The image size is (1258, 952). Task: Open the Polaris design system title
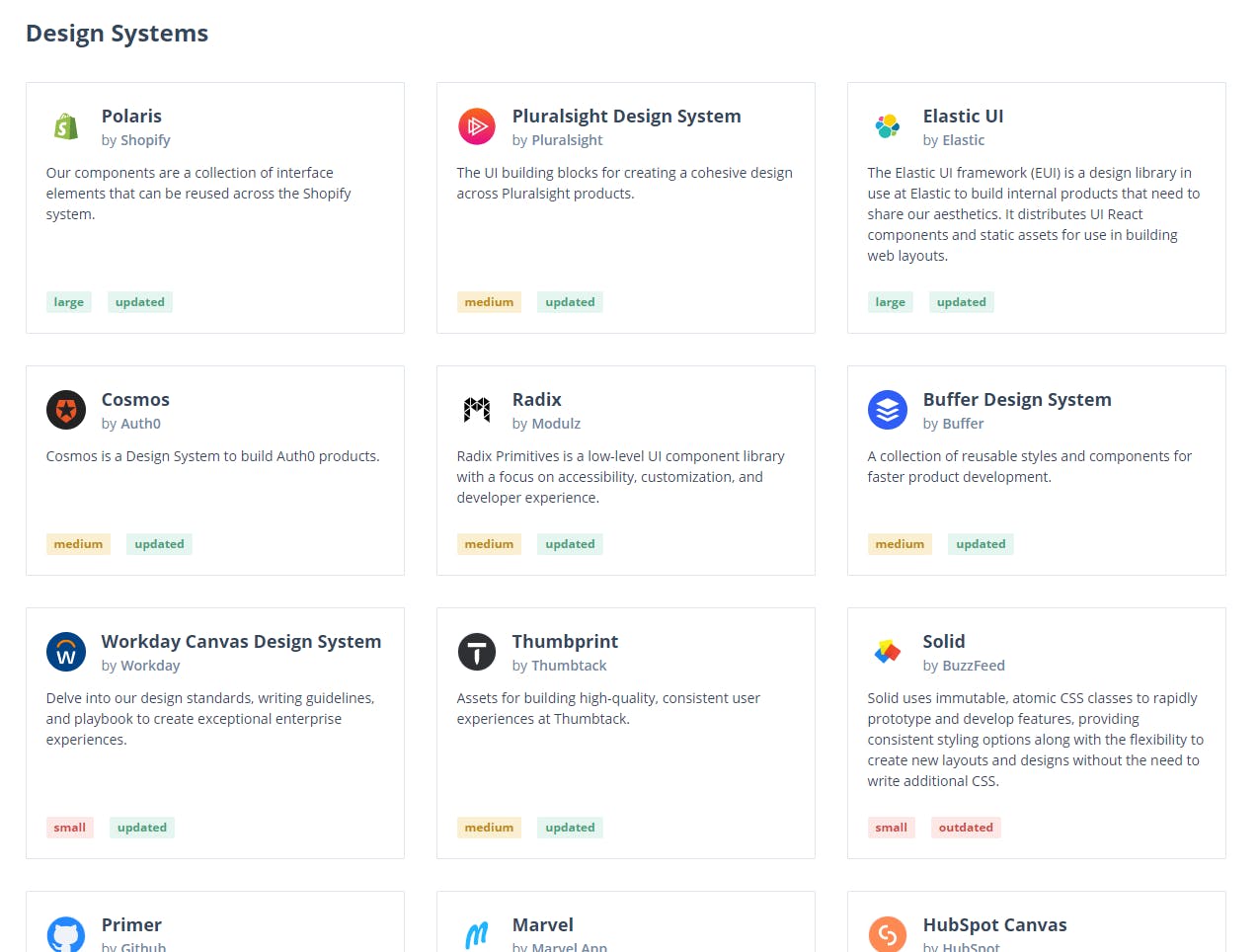coord(131,116)
